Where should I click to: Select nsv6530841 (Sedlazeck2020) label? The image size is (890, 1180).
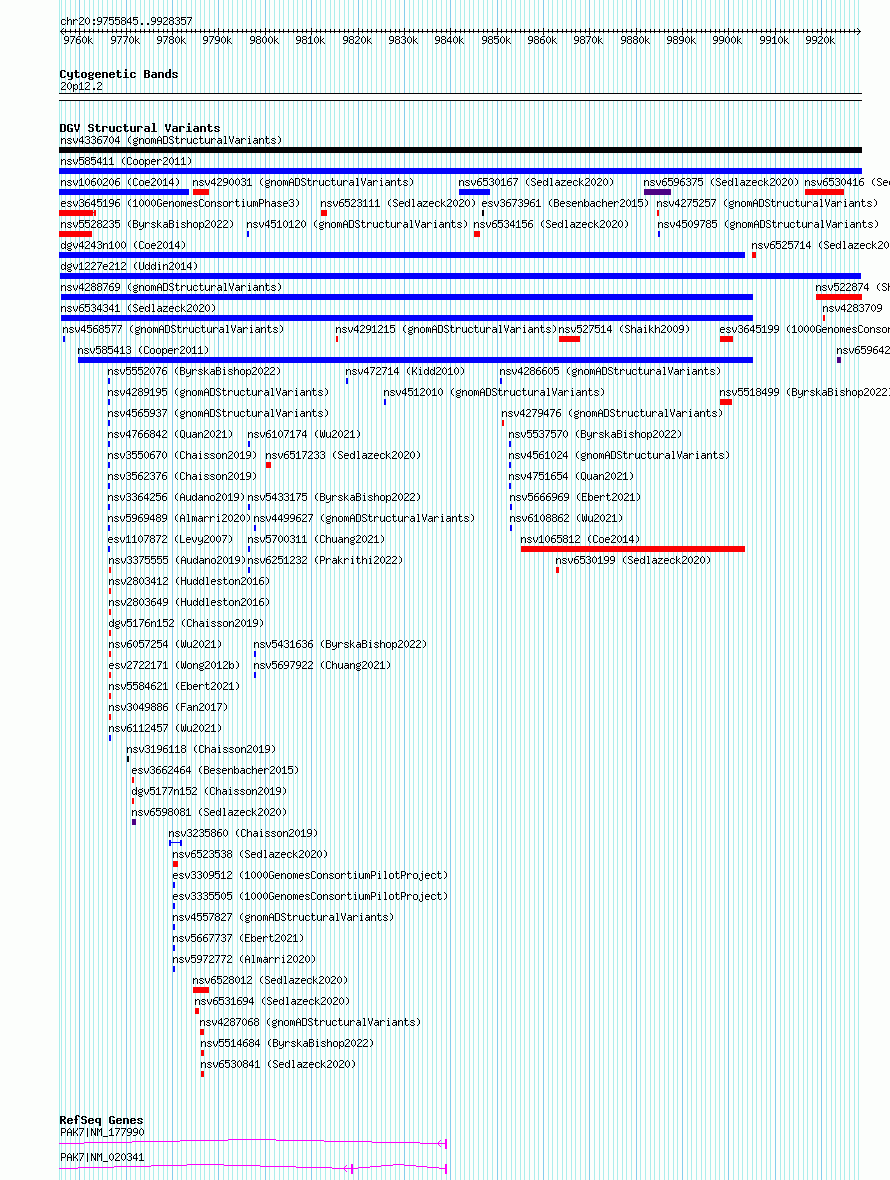click(x=278, y=1067)
